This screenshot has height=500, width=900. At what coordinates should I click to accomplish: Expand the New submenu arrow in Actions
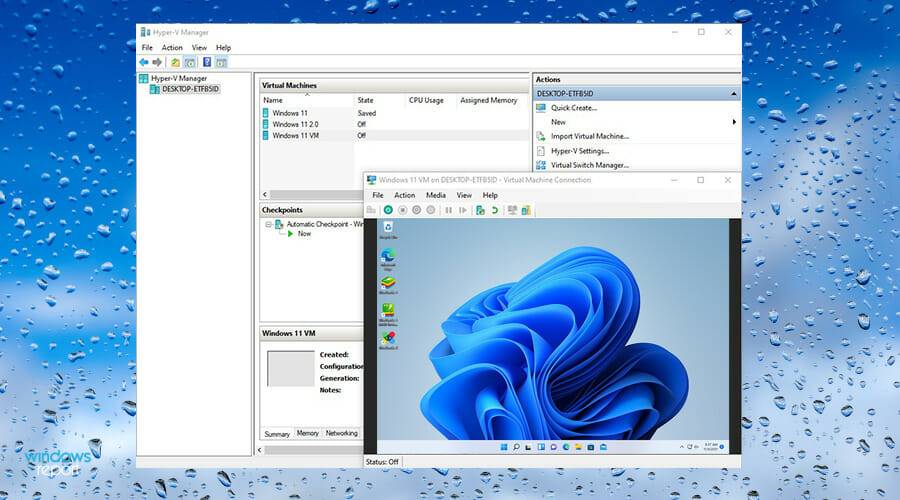(x=734, y=122)
